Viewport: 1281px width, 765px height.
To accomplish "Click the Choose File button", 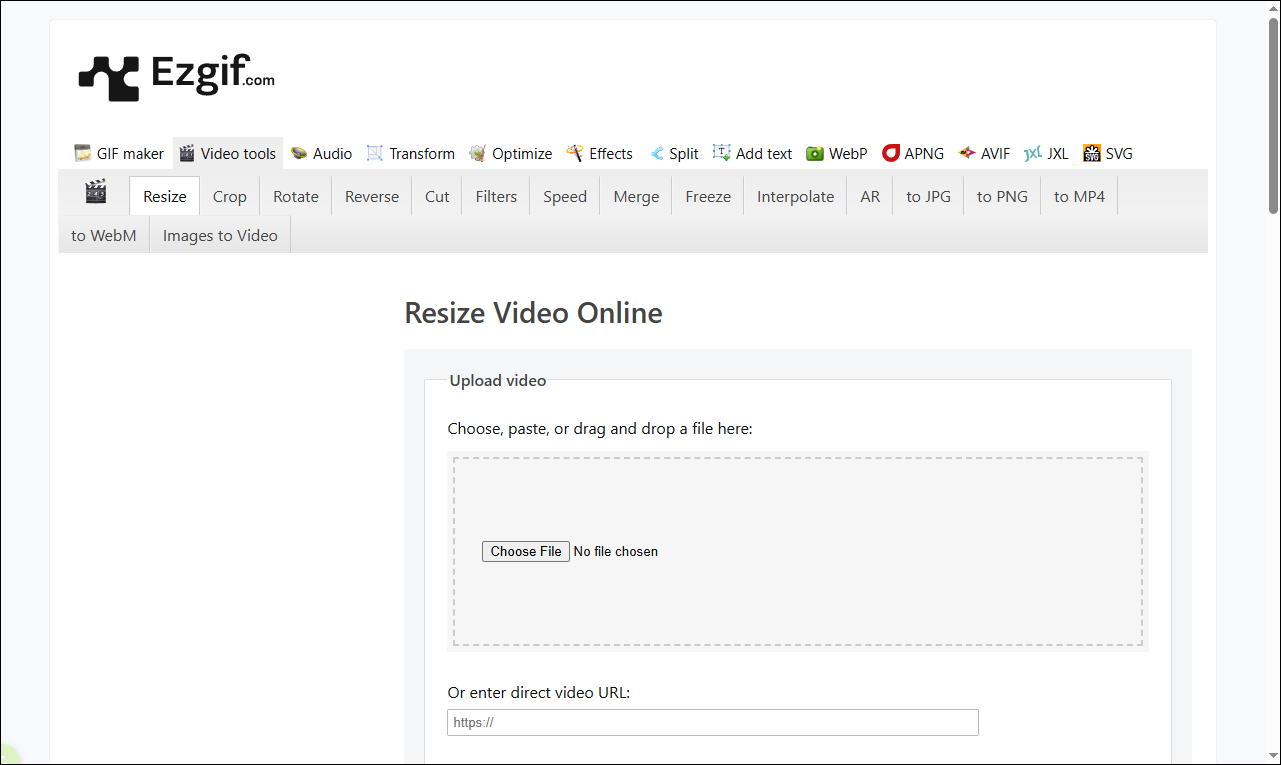I will (525, 551).
